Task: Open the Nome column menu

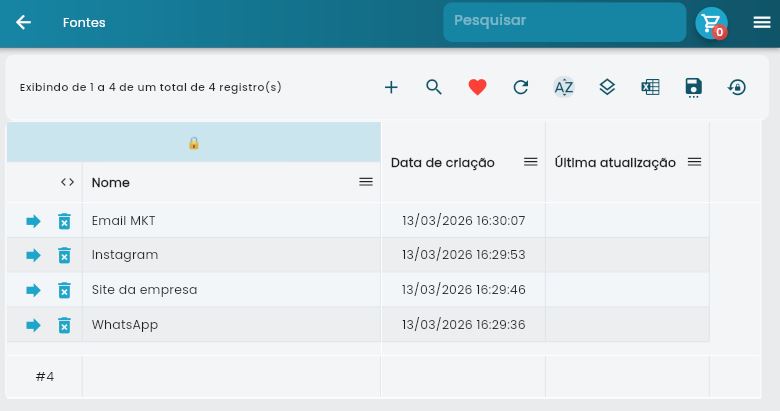Action: point(366,182)
